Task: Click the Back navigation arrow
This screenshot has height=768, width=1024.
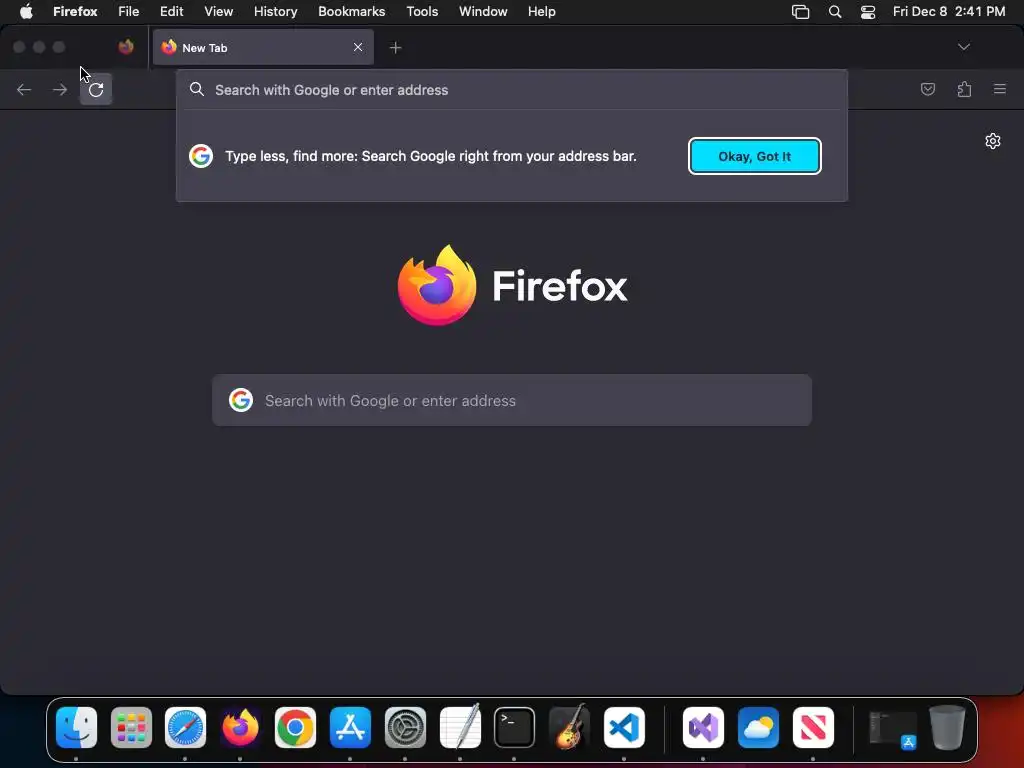Action: point(24,89)
